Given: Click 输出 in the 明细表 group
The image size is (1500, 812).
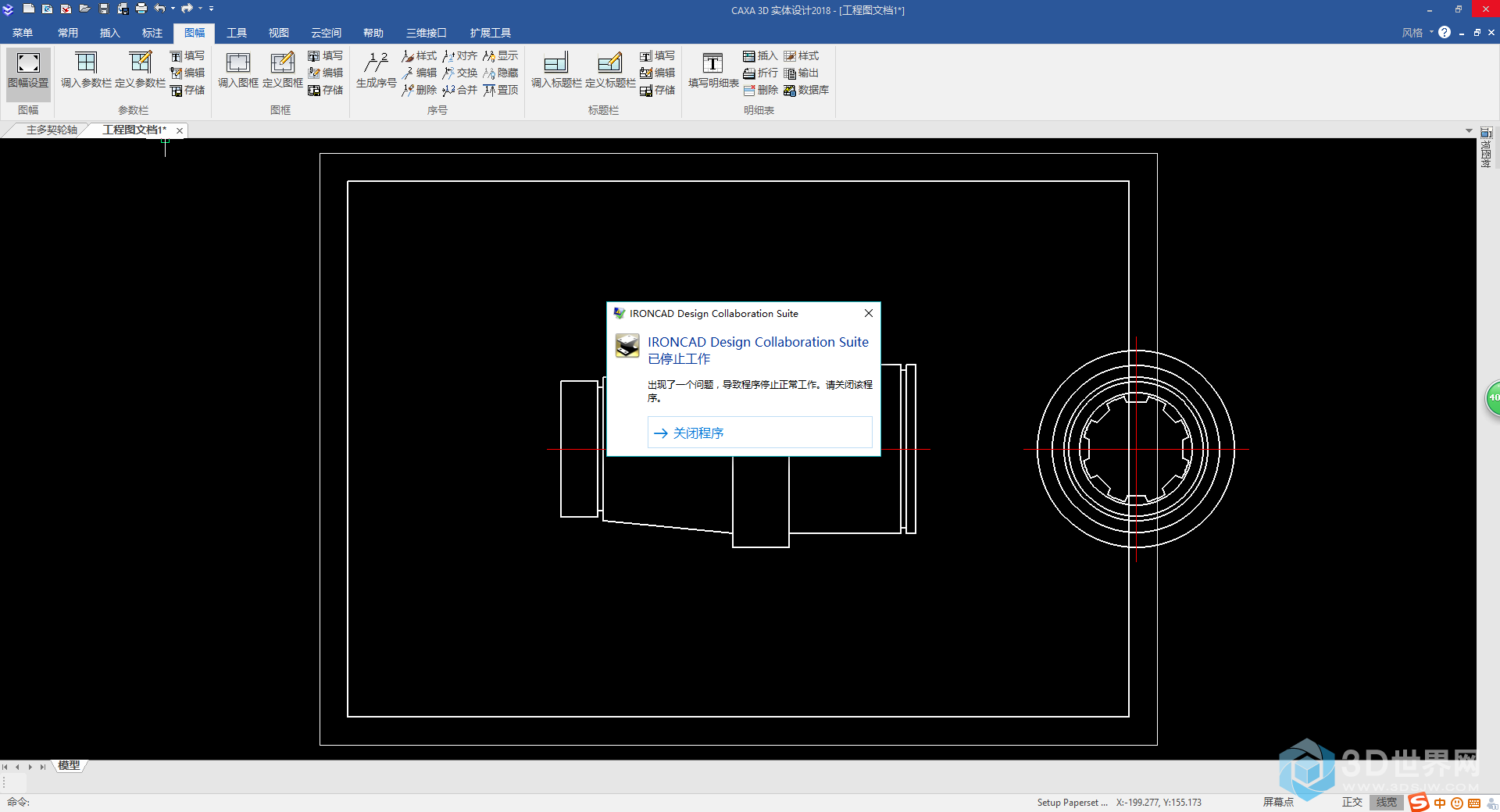Looking at the screenshot, I should [x=802, y=73].
